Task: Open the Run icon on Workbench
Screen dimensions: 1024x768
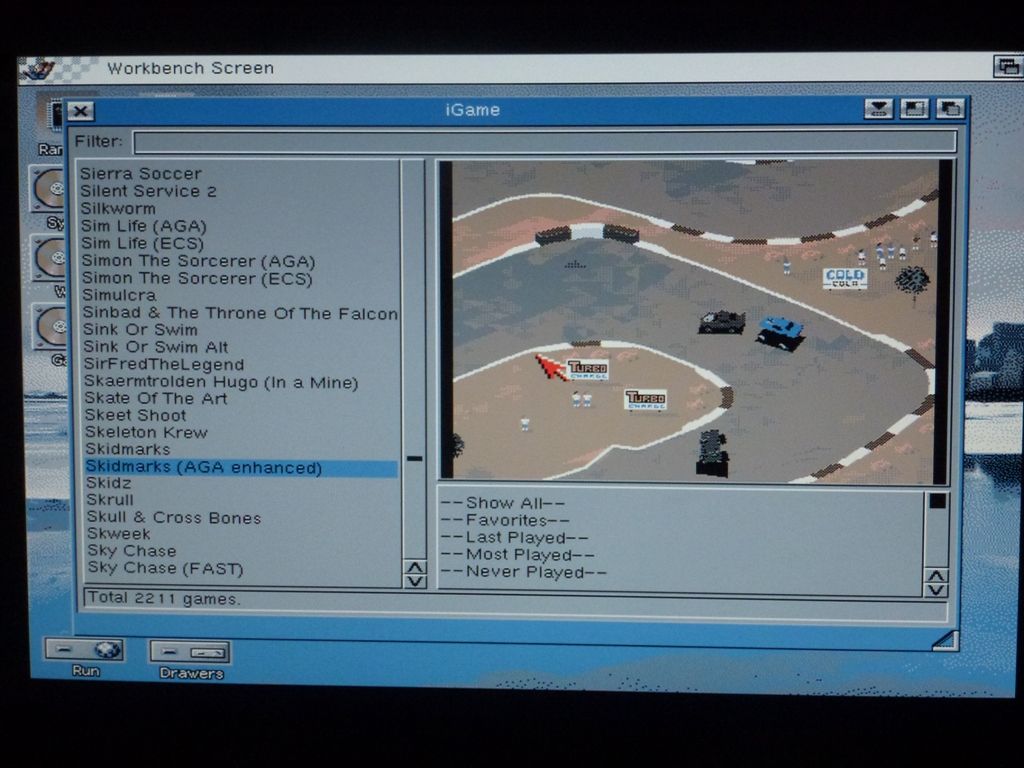Action: tap(84, 656)
